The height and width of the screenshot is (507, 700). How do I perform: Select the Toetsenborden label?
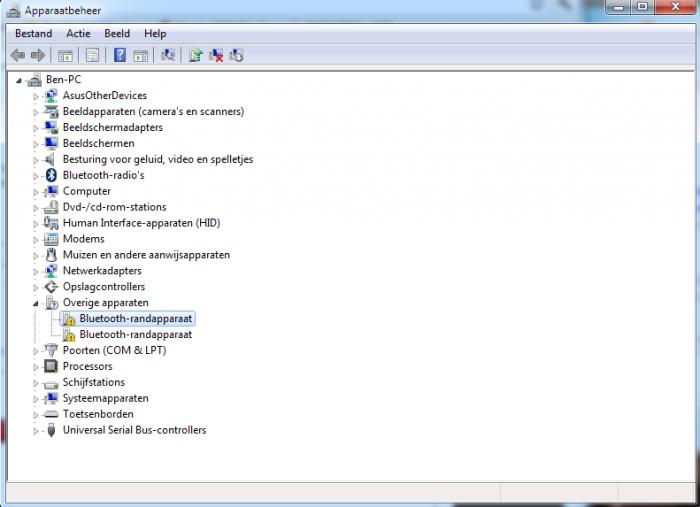point(98,414)
